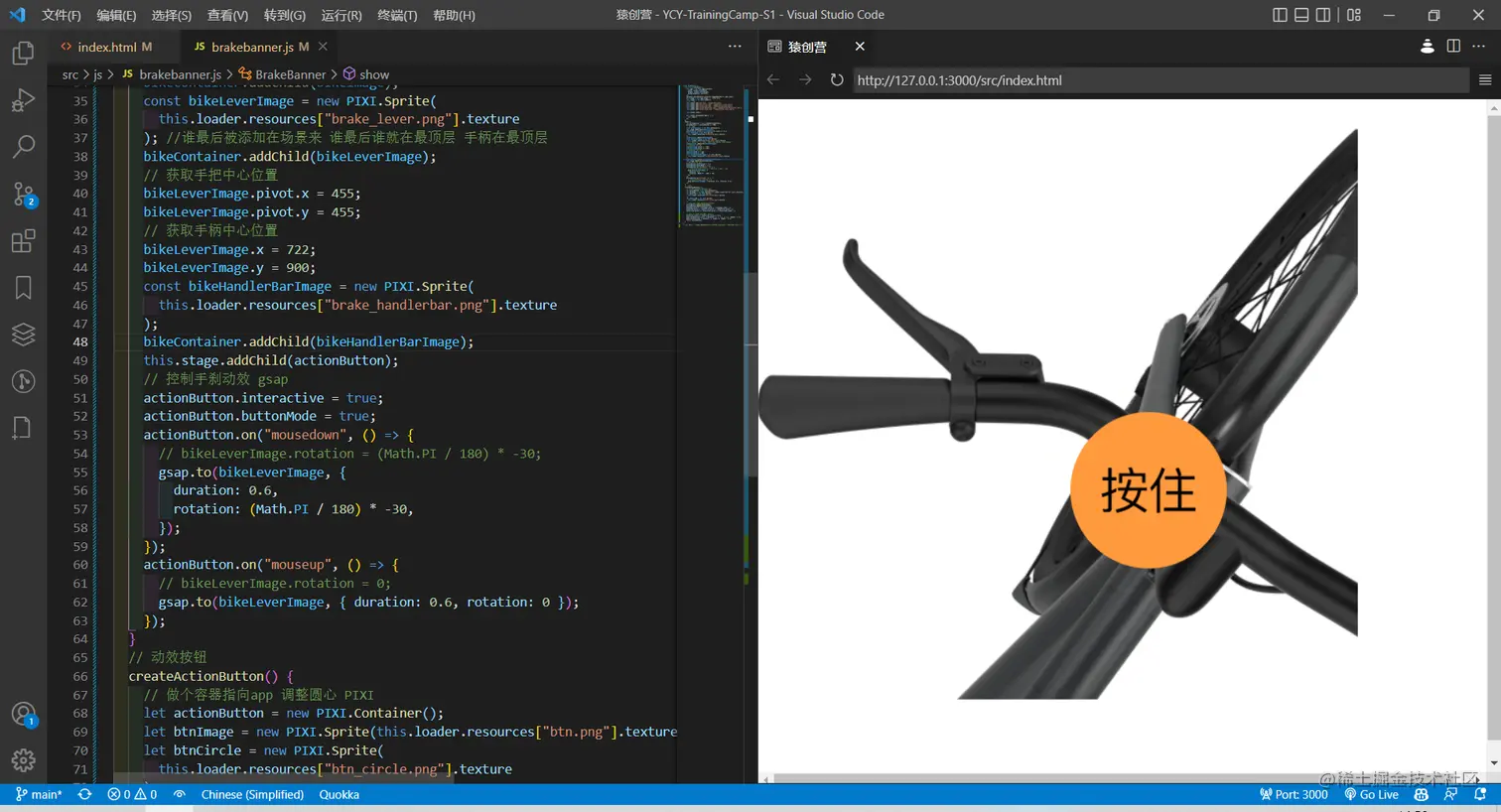Click the Copilot-style face icon in status bar
This screenshot has width=1501, height=812.
click(1422, 794)
